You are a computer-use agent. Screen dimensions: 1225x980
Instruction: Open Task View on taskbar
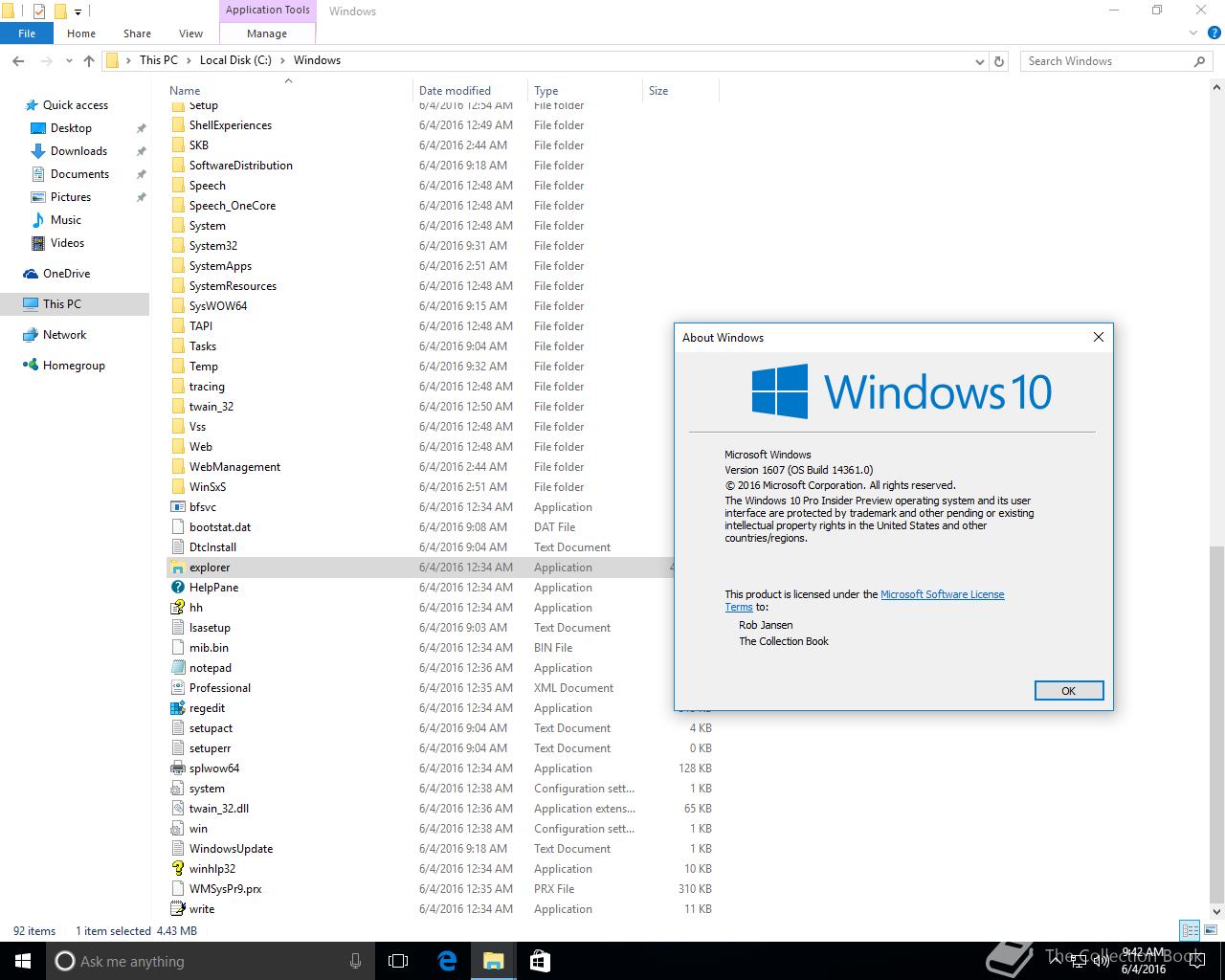[398, 961]
